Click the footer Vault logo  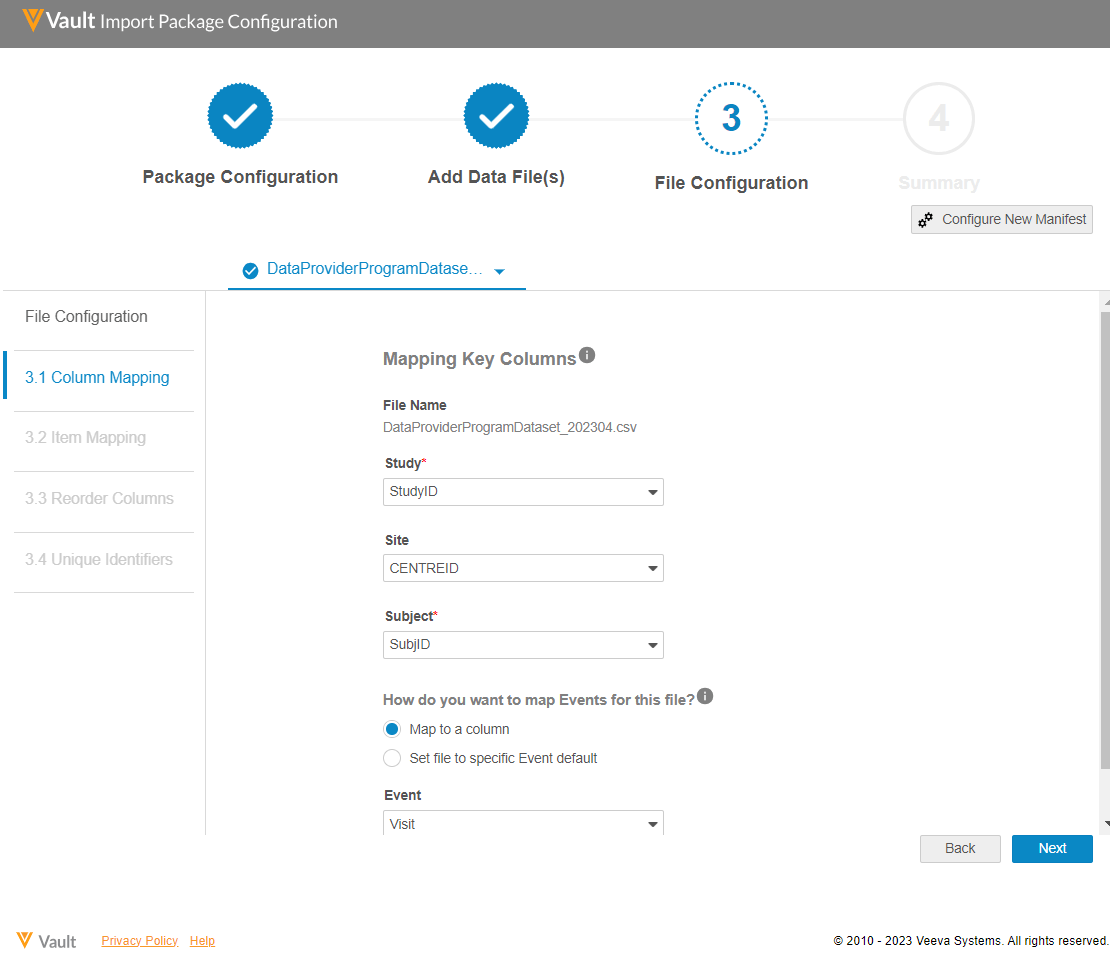[x=46, y=940]
